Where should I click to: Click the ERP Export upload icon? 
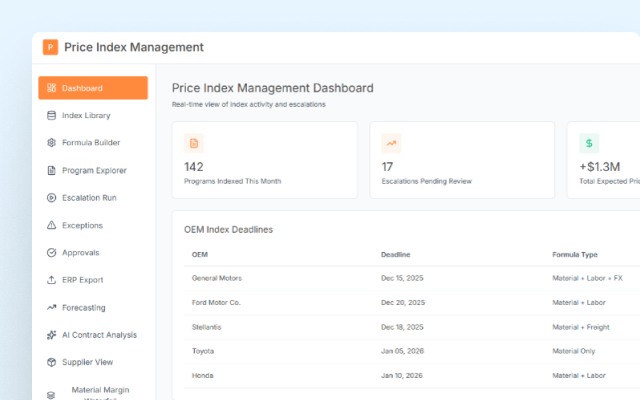click(51, 280)
